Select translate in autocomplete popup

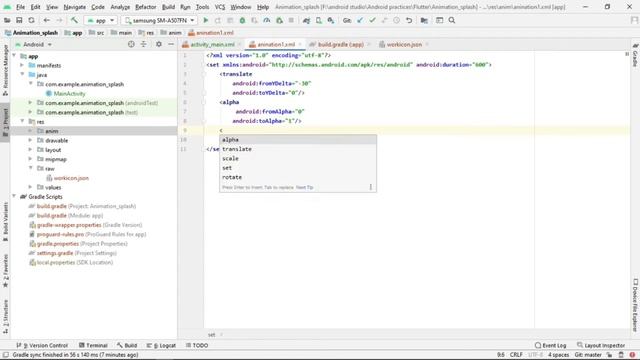[298, 149]
